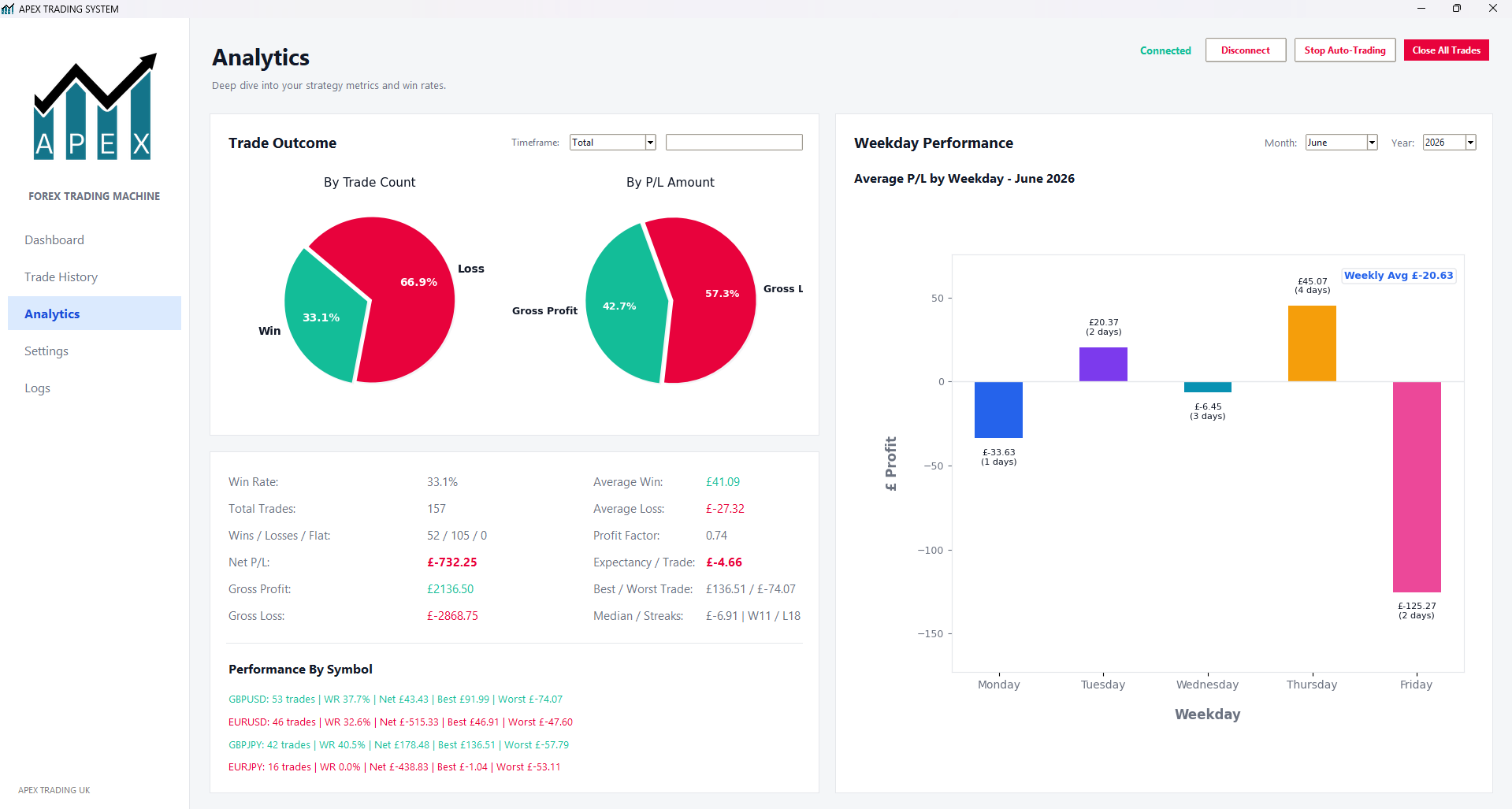Click the Performance By Symbol heading

coord(300,669)
